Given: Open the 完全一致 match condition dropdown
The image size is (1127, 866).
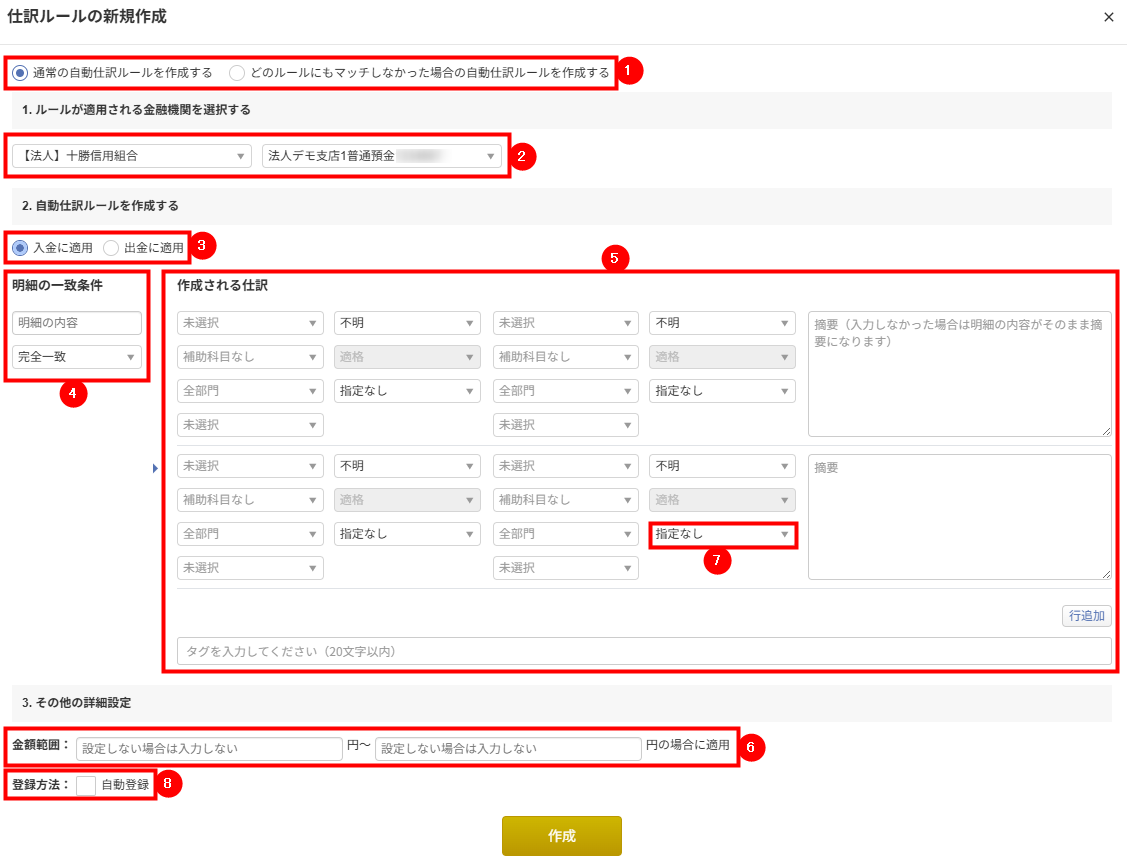Looking at the screenshot, I should click(x=77, y=357).
